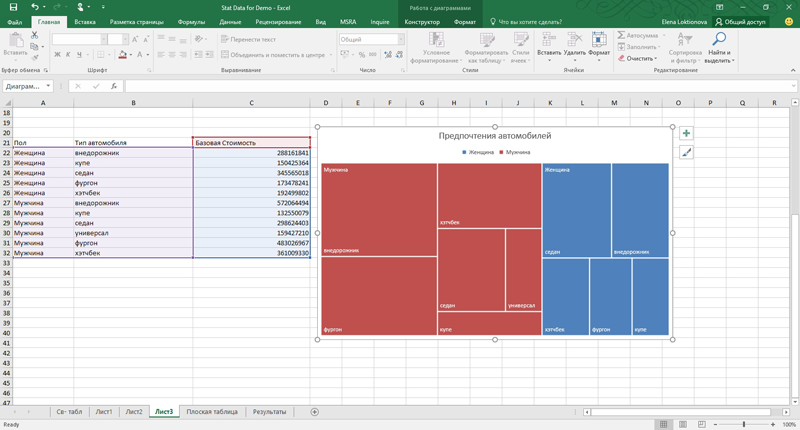Open the font size dropdown

125,39
